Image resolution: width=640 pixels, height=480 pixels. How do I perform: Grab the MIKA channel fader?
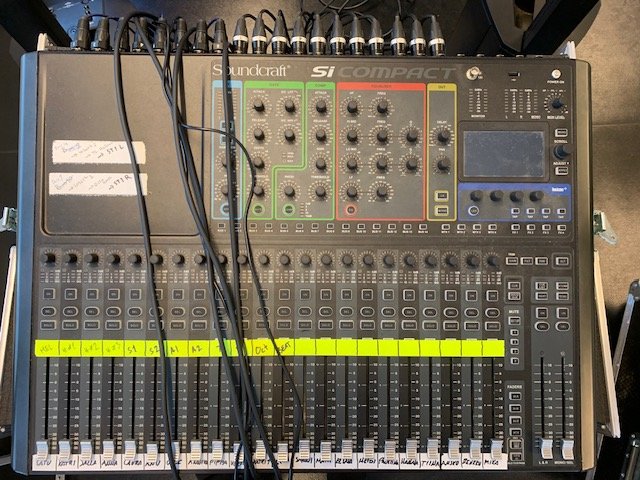[496, 449]
